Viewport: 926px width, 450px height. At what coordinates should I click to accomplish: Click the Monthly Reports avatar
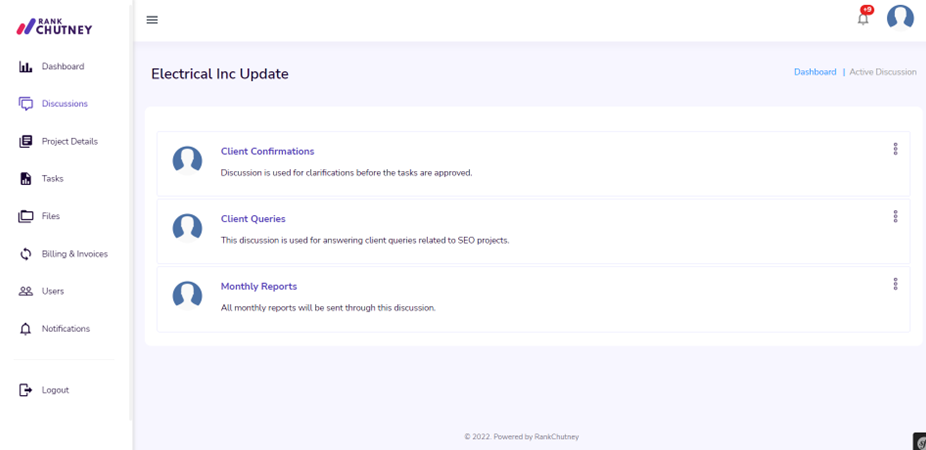click(187, 296)
